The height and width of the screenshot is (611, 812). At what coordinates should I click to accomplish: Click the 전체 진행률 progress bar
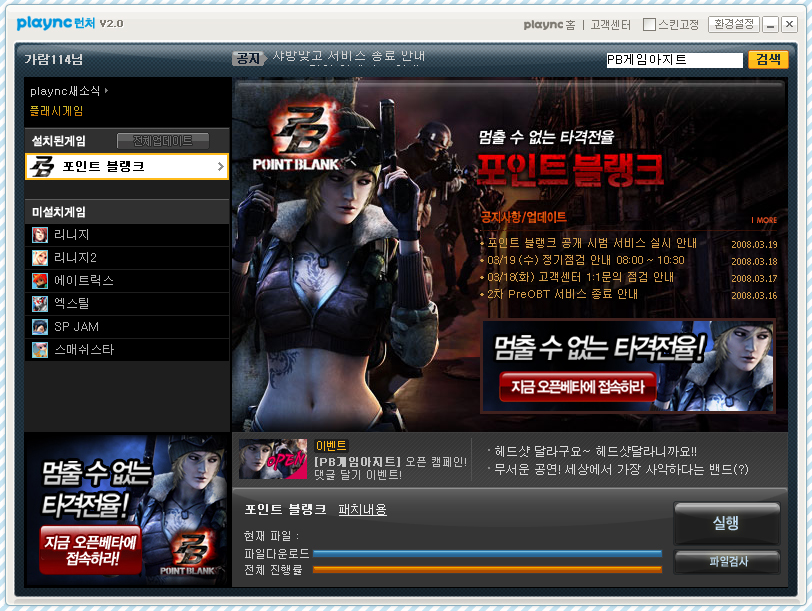point(487,570)
